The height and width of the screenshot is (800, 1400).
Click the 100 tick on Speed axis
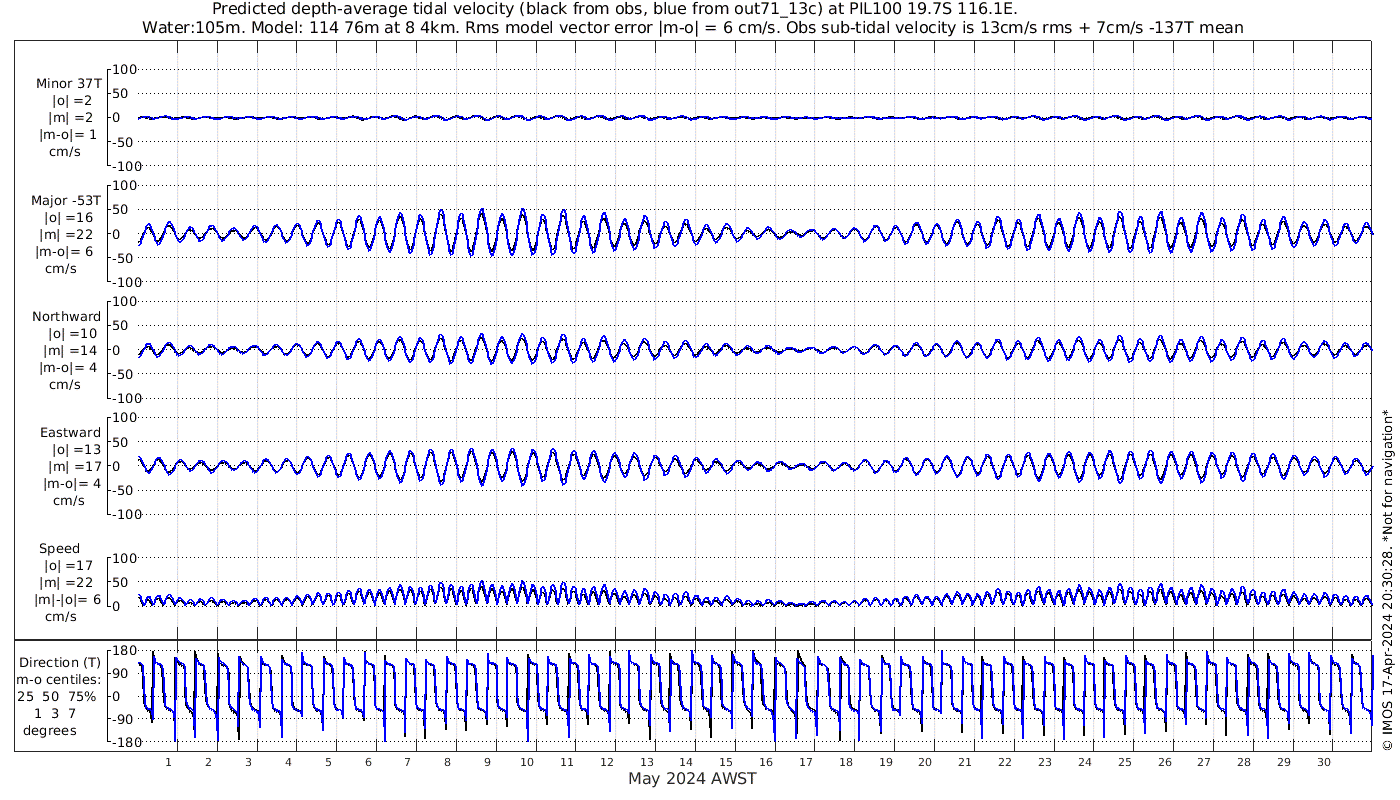123,558
